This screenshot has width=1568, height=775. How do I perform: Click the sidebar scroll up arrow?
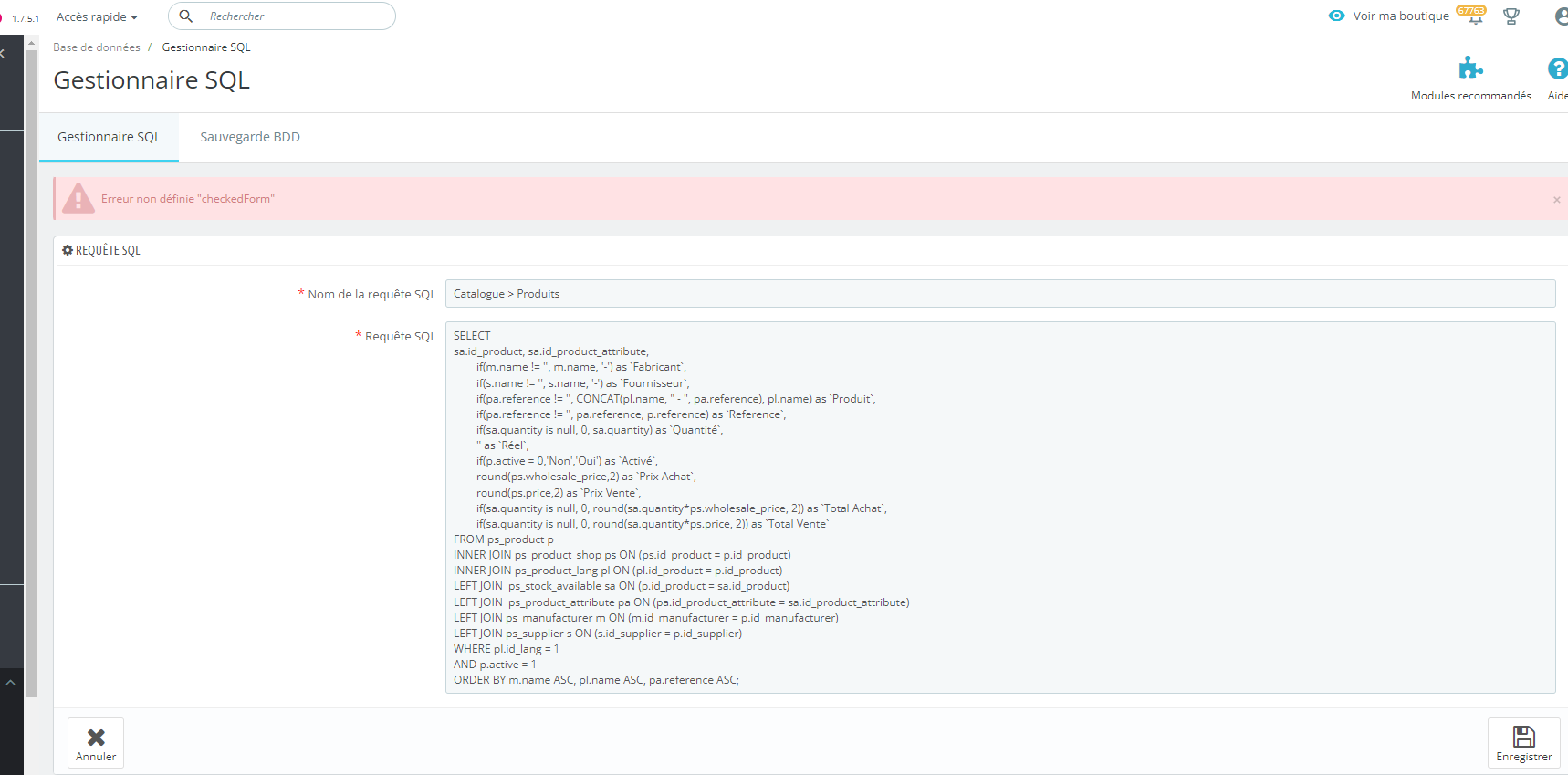click(x=32, y=43)
